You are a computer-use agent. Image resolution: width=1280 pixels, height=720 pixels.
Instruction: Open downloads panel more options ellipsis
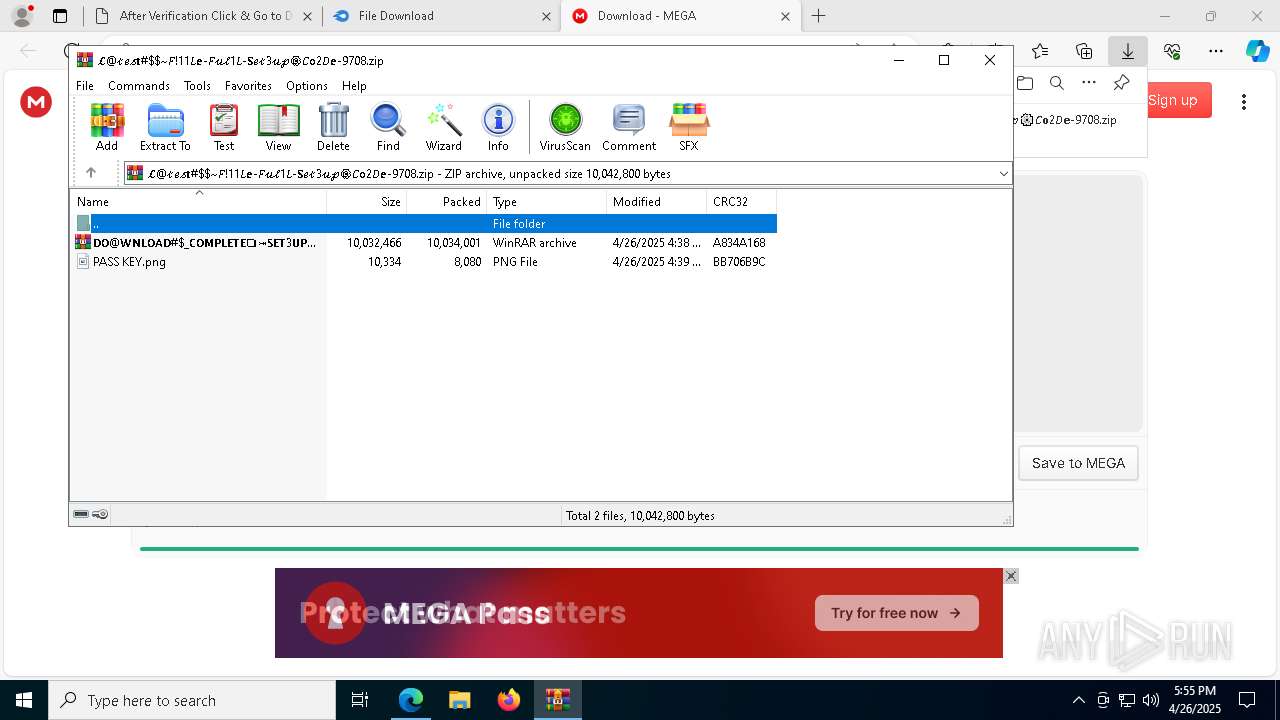click(x=1089, y=83)
